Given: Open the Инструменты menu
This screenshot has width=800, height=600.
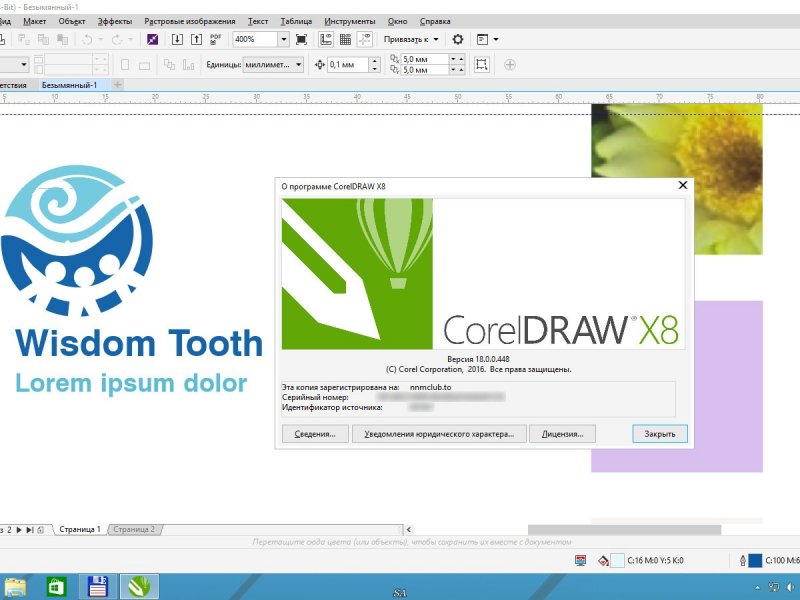Looking at the screenshot, I should 350,21.
